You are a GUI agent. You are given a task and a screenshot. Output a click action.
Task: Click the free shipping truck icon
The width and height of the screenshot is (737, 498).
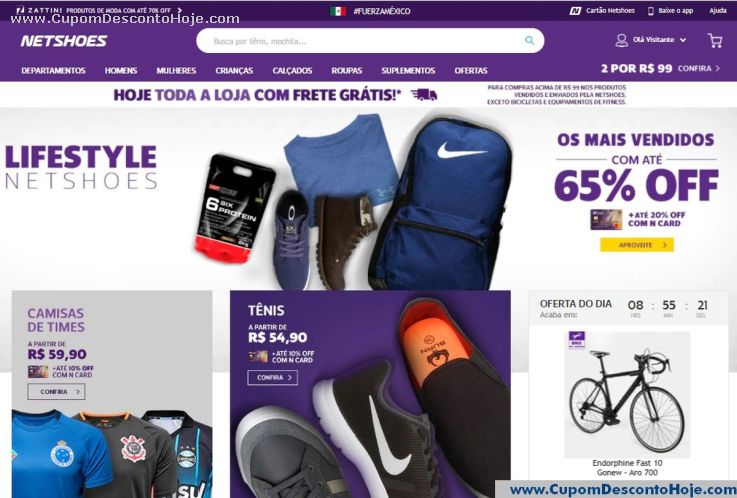424,95
